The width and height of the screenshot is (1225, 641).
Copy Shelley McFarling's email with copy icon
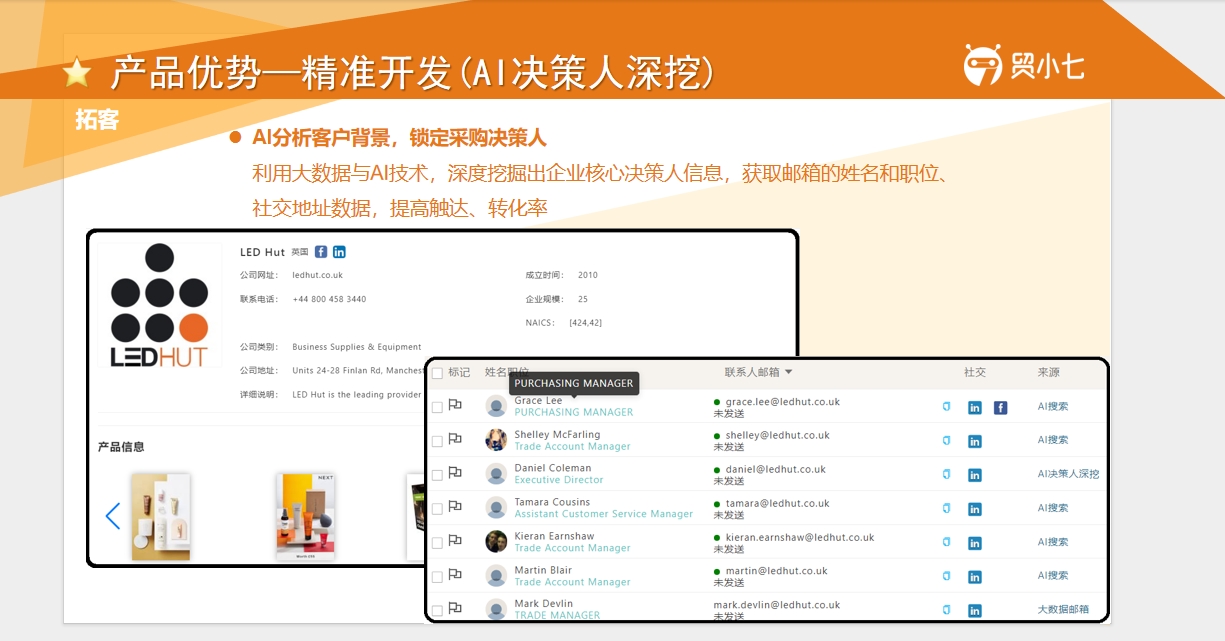tap(947, 441)
